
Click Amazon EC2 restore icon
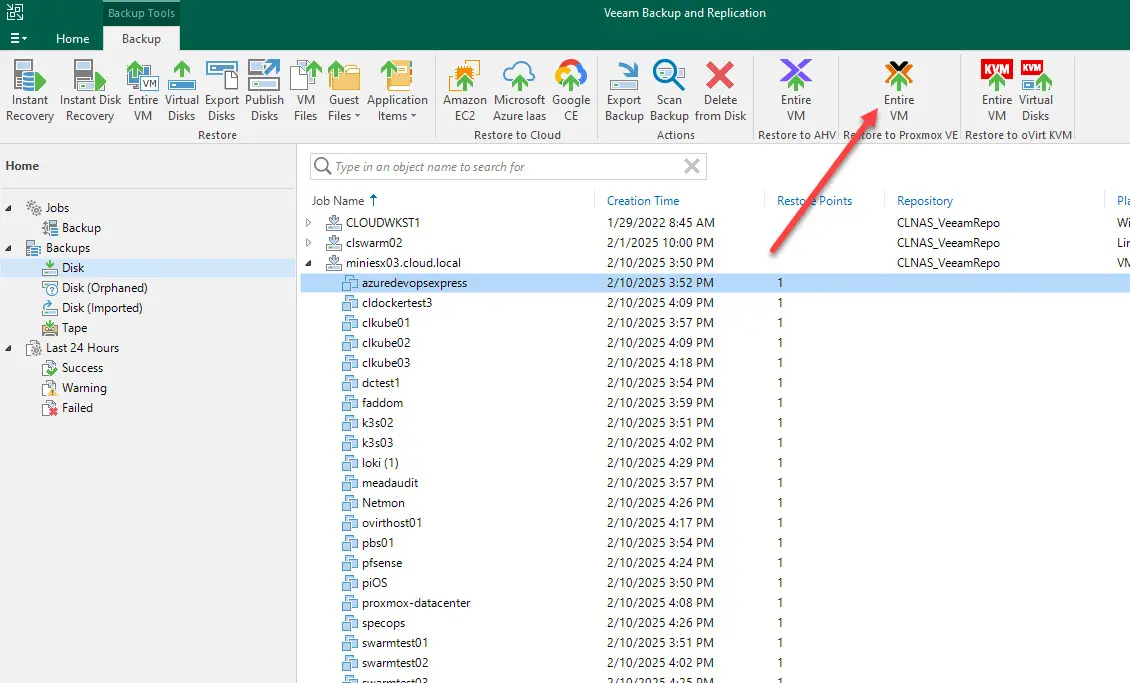[x=465, y=90]
